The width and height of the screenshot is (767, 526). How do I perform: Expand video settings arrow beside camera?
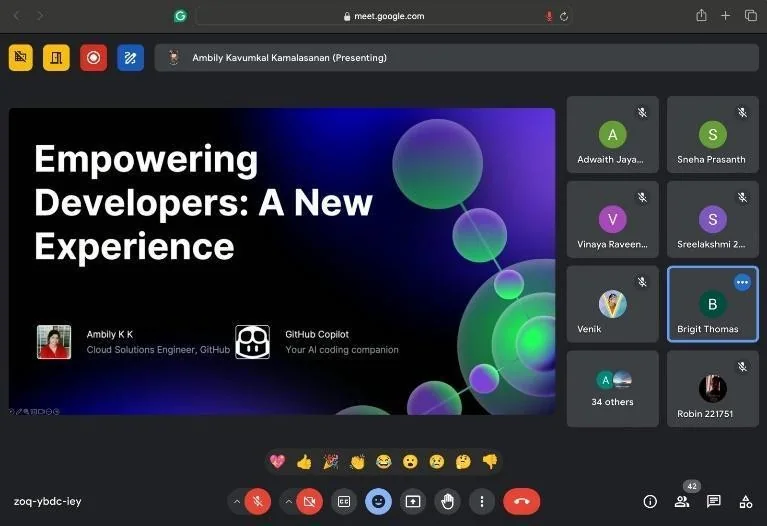289,502
